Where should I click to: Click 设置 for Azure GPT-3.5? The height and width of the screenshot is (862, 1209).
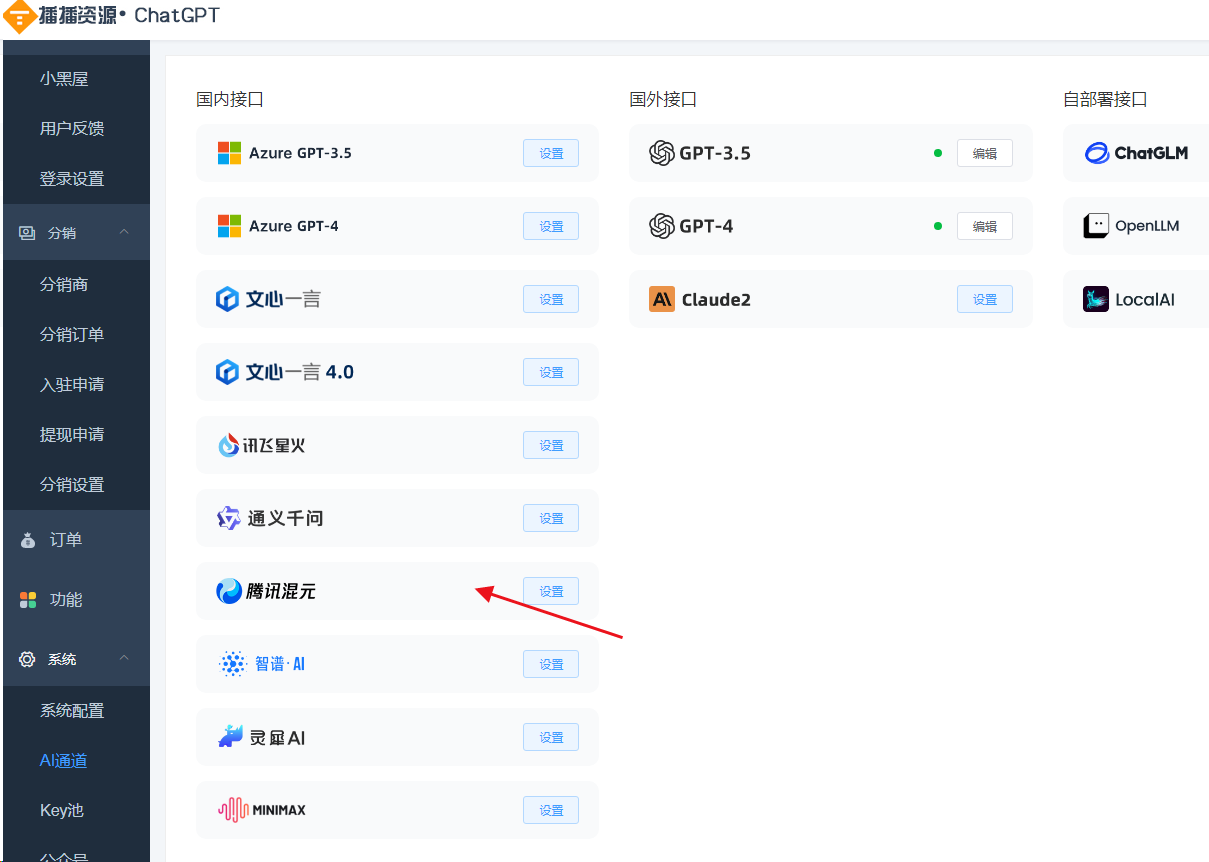coord(551,153)
